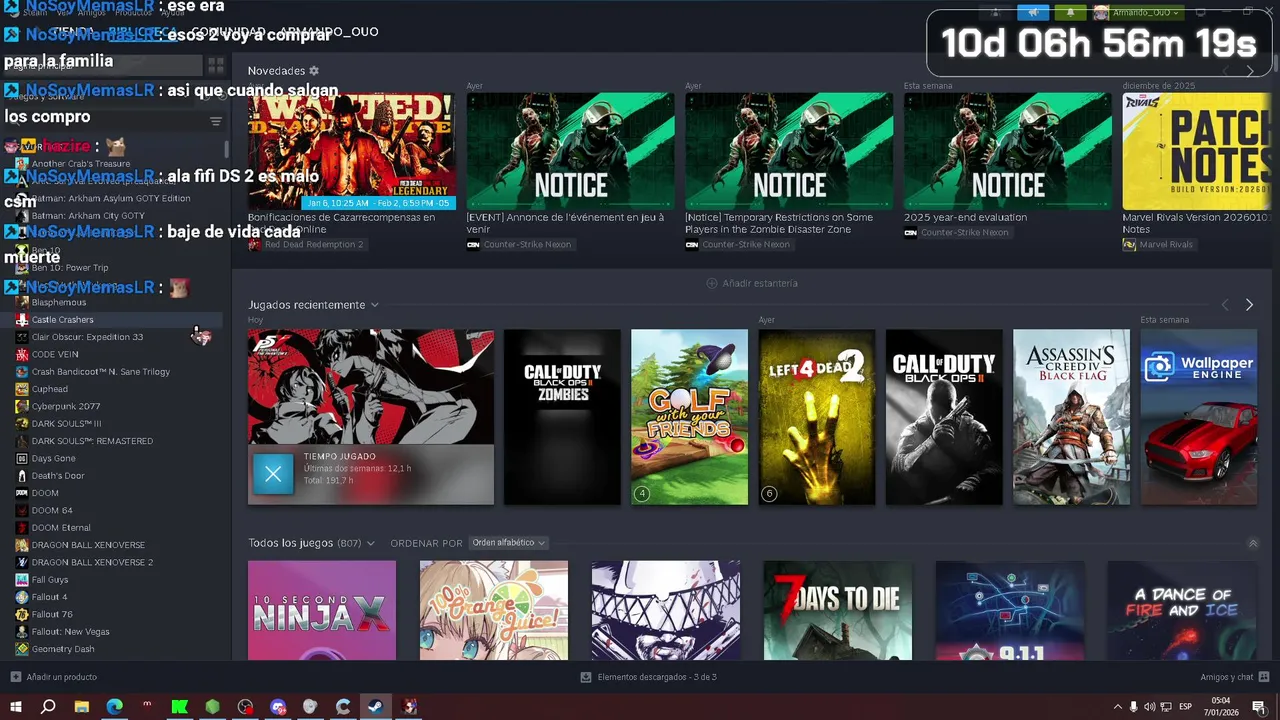
Task: Select Assassin's Creed IV Black Flag tile
Action: (x=1071, y=417)
